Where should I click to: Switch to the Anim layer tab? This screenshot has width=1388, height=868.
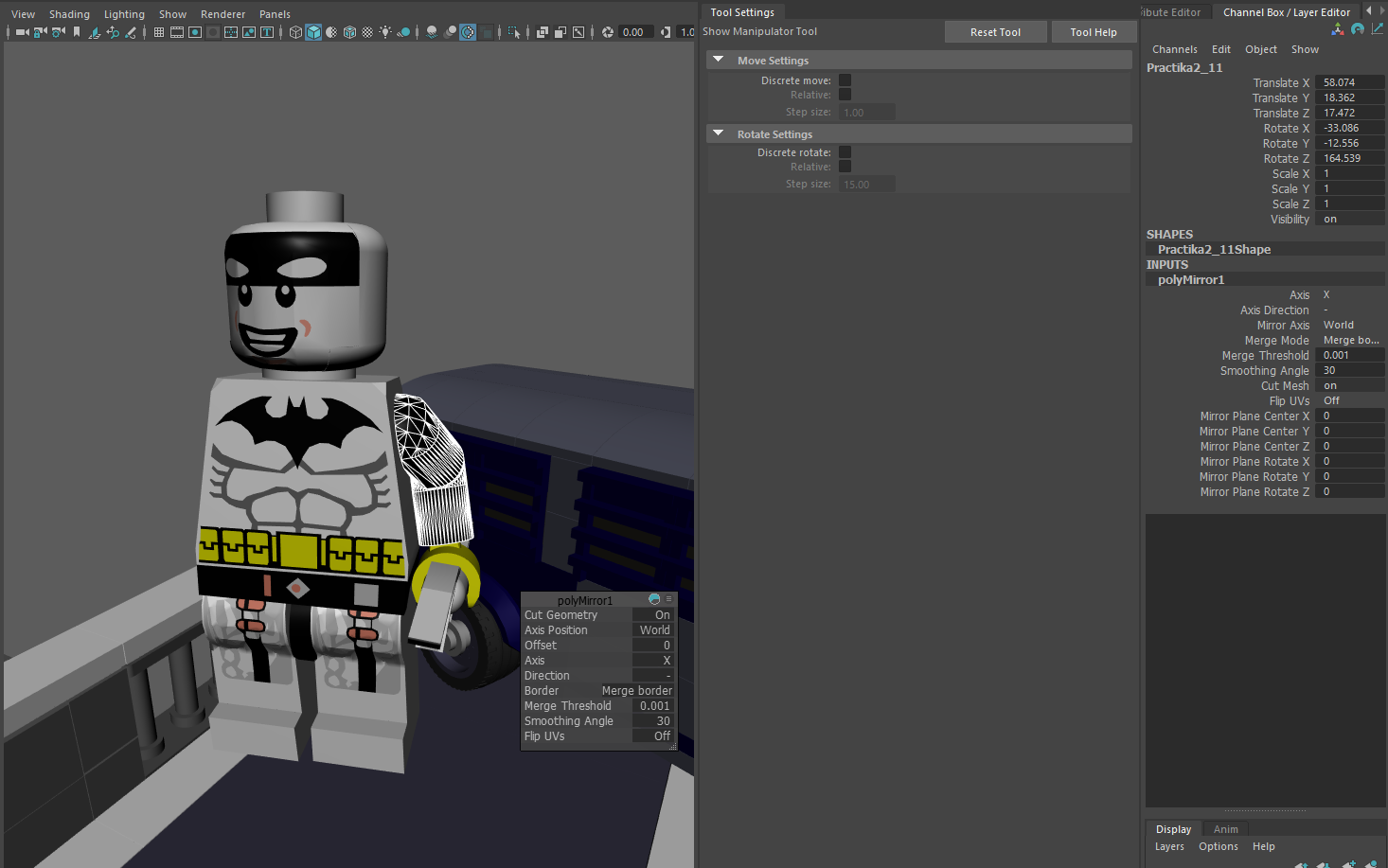1226,829
